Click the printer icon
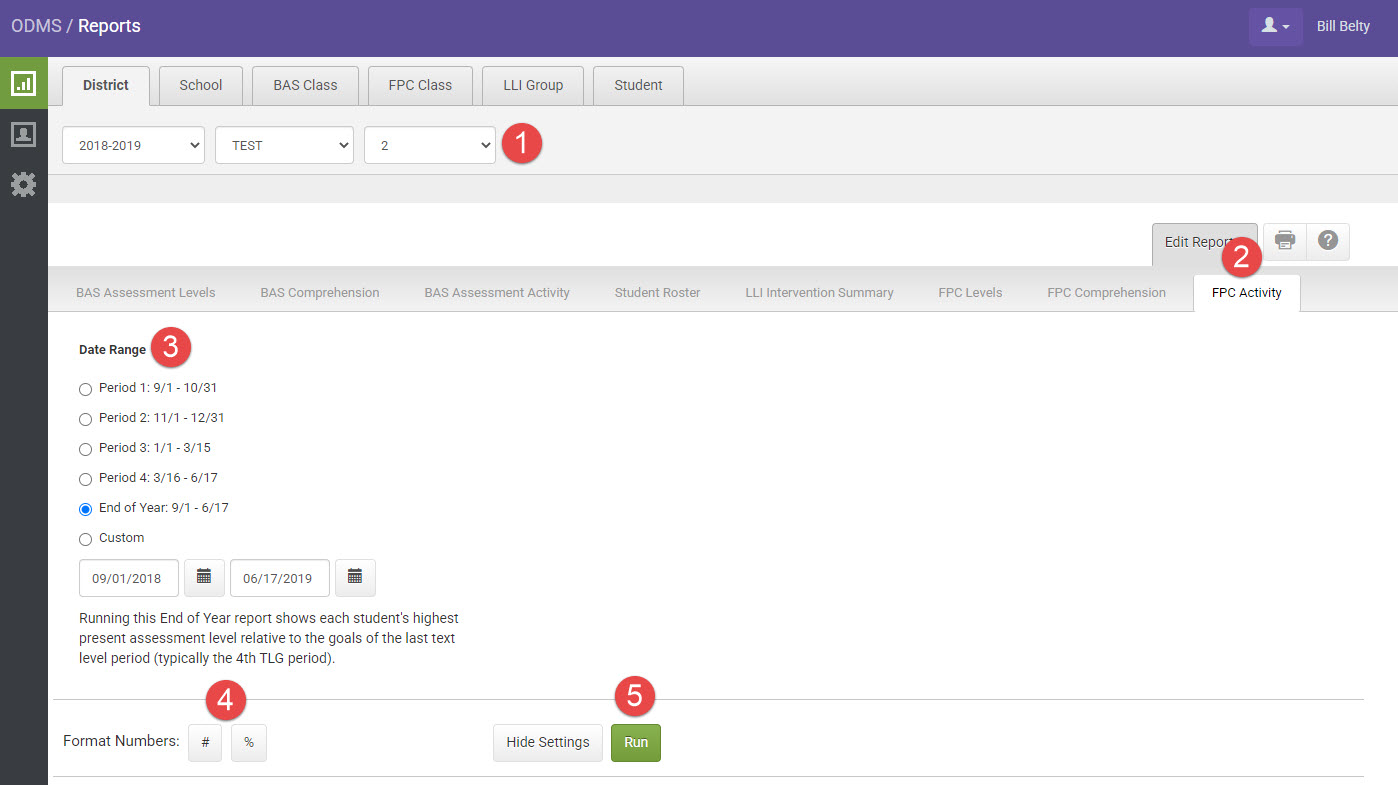1398x785 pixels. [1285, 241]
